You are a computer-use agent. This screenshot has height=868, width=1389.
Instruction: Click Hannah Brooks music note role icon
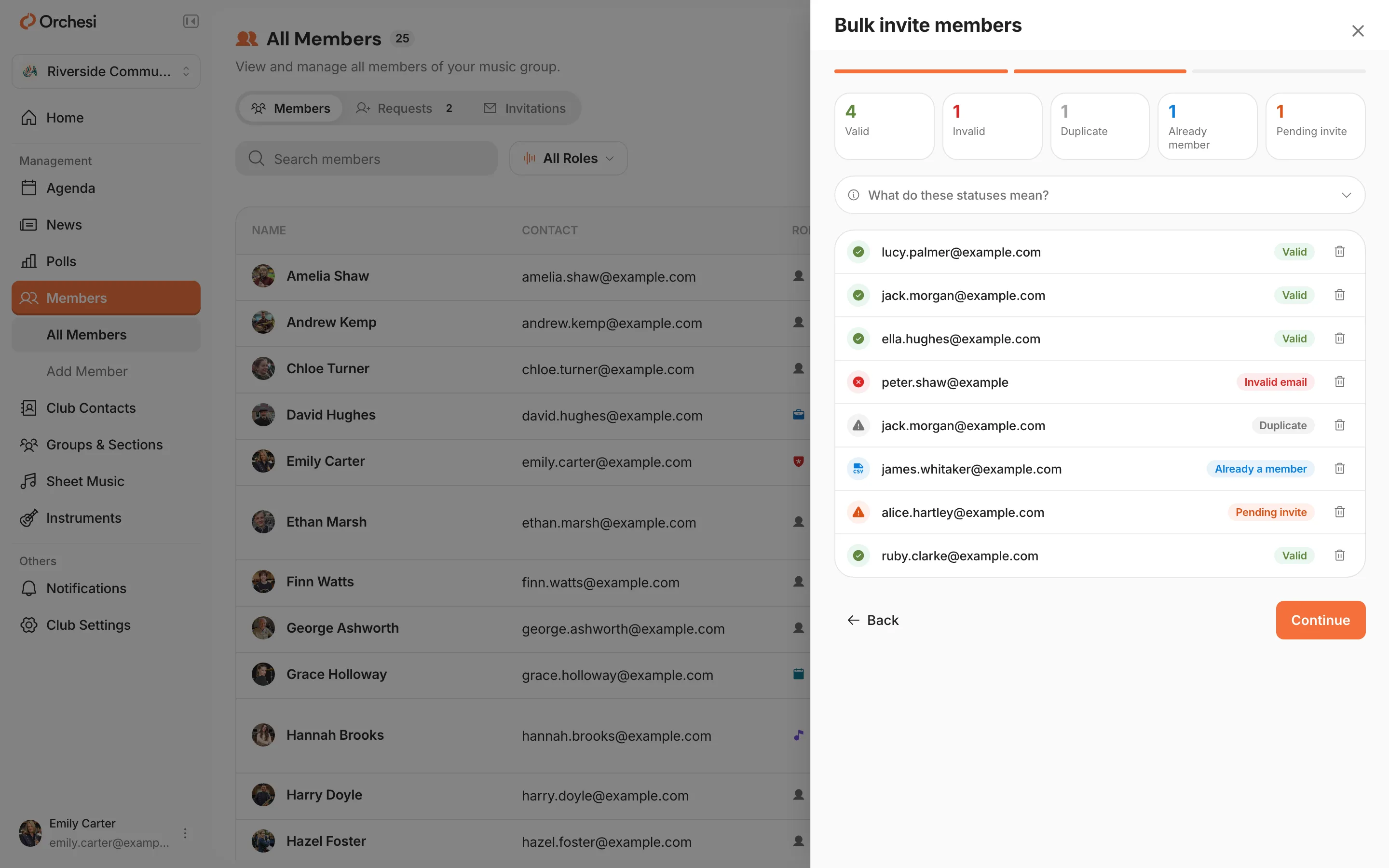[x=798, y=735]
